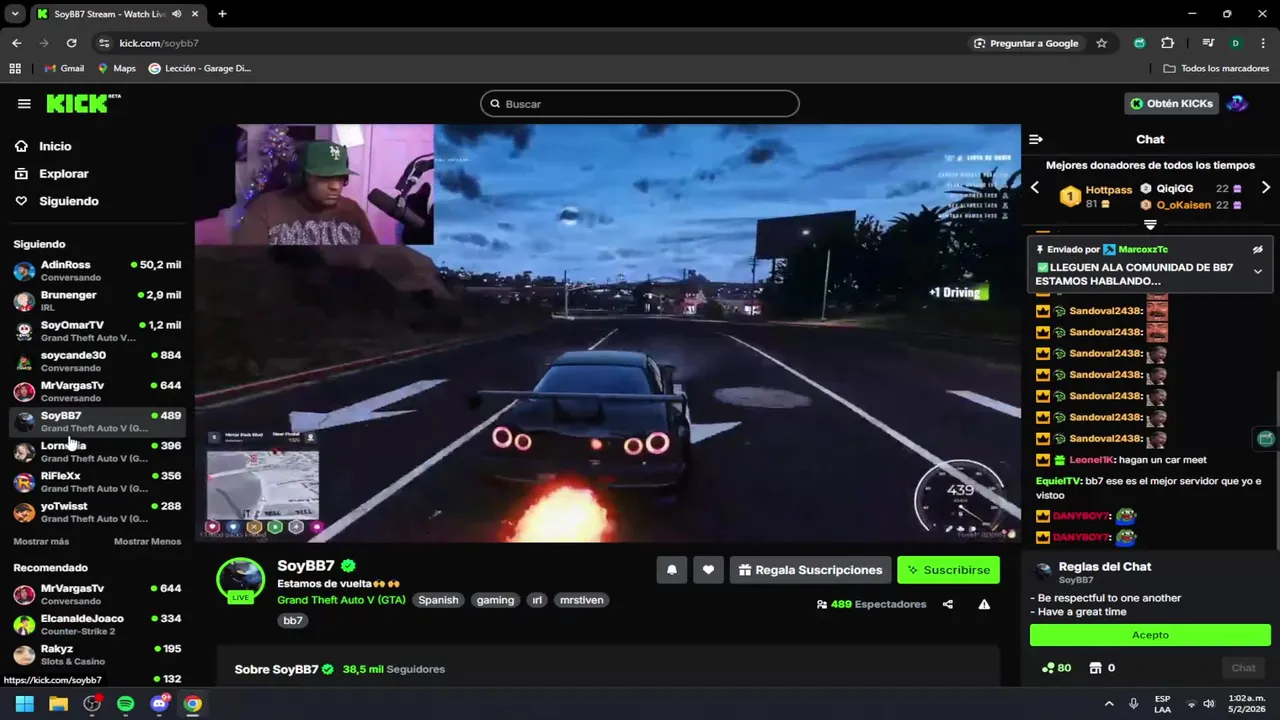Share the stream with the share icon
The width and height of the screenshot is (1280, 720).
coord(948,604)
